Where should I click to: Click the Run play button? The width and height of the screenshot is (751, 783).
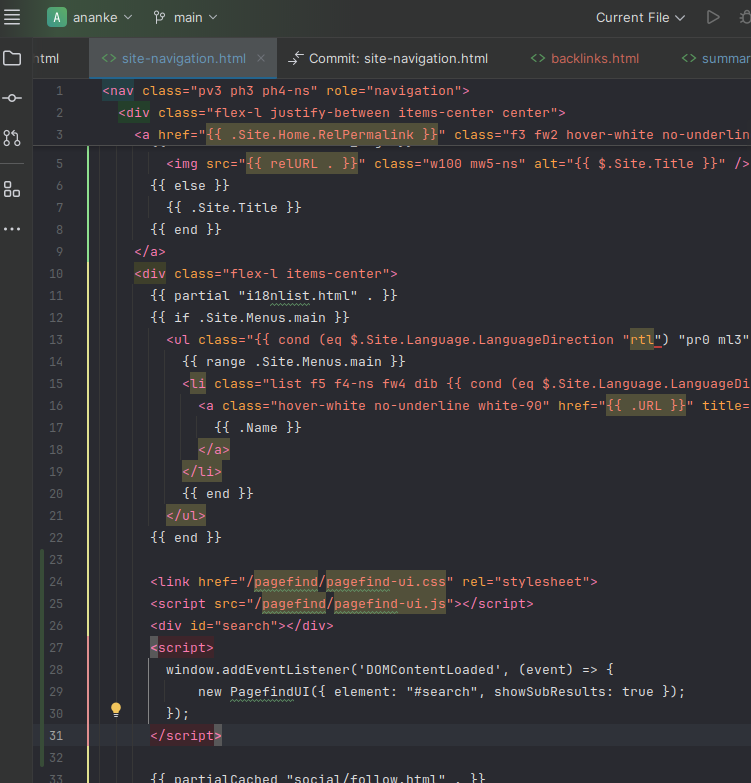tap(713, 17)
